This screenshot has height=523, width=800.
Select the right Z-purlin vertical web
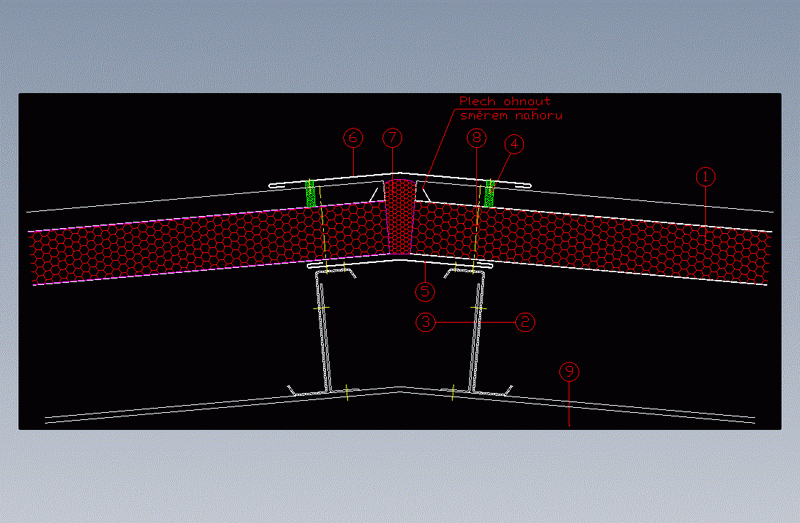(x=475, y=330)
